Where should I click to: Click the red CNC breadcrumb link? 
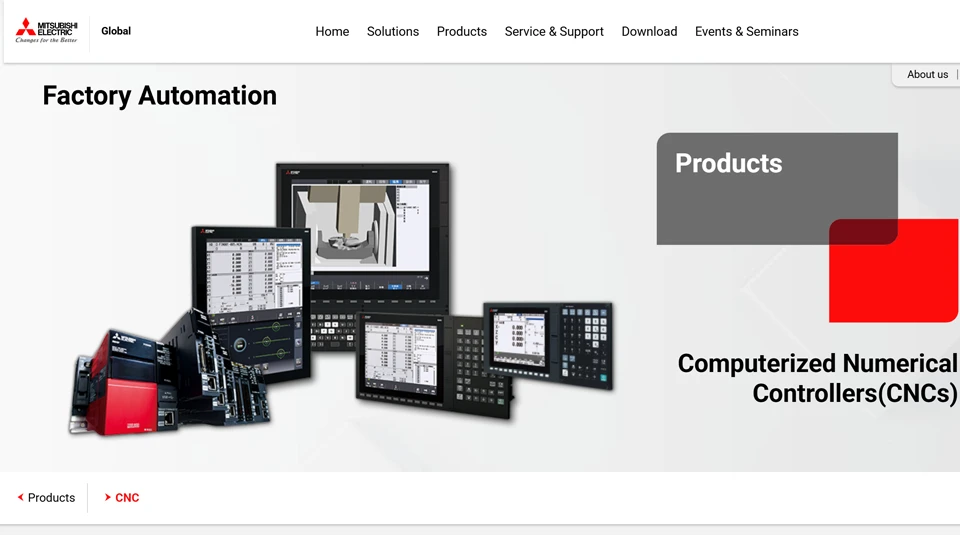click(x=127, y=498)
